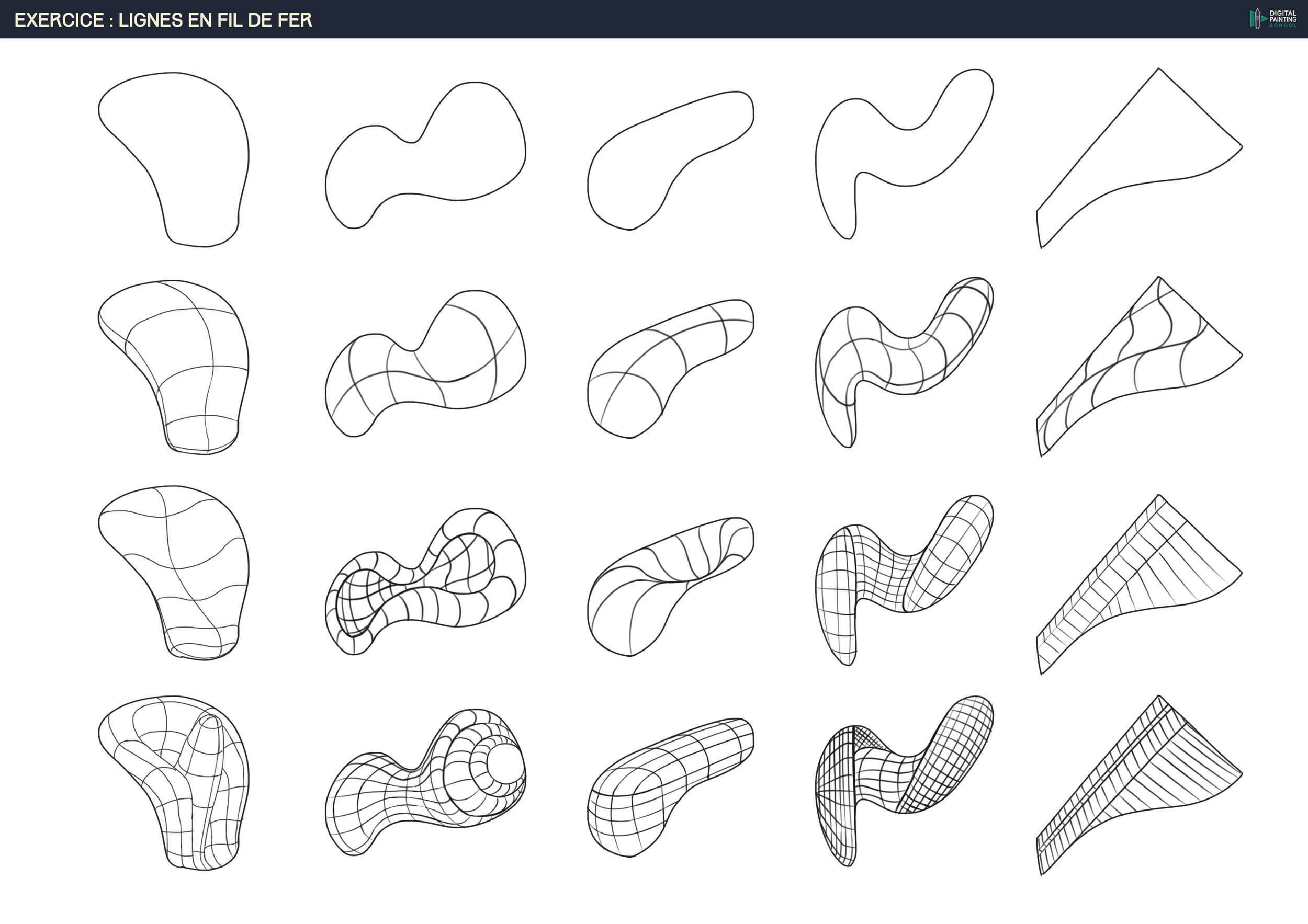The image size is (1308, 924).
Task: Click bottom-row blob with cone inside
Action: tap(181, 780)
